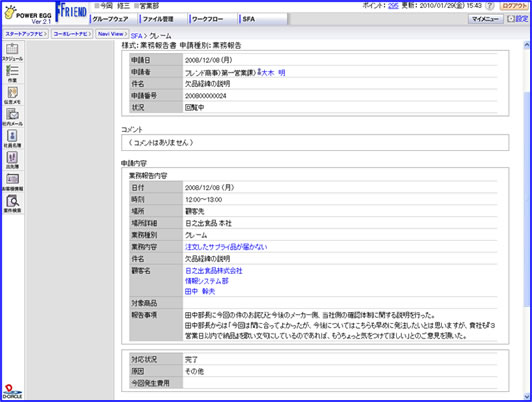
Task: Click the location detail 日之出食品 本社
Action: pyautogui.click(x=208, y=223)
